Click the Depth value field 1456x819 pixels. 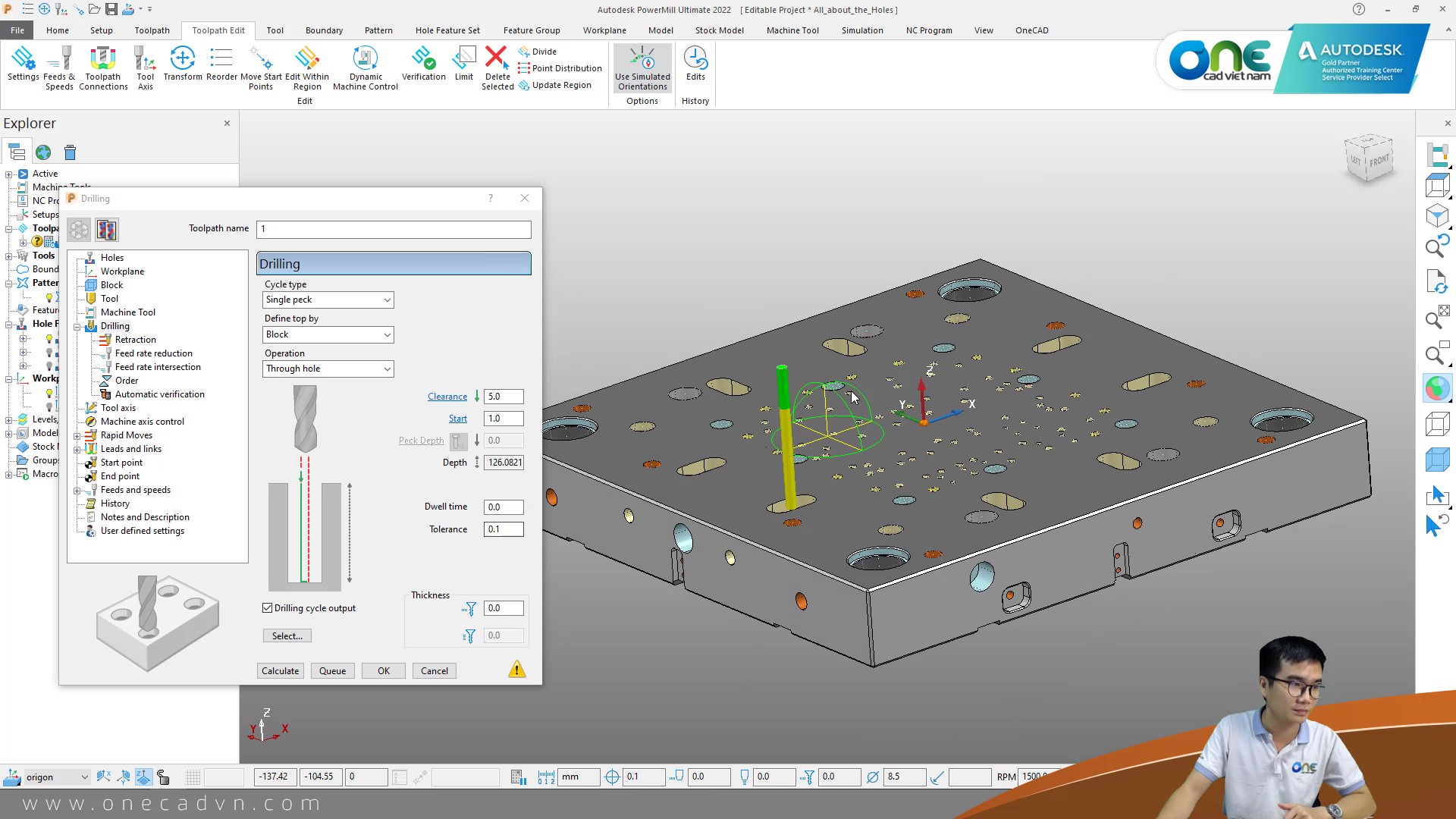click(504, 463)
